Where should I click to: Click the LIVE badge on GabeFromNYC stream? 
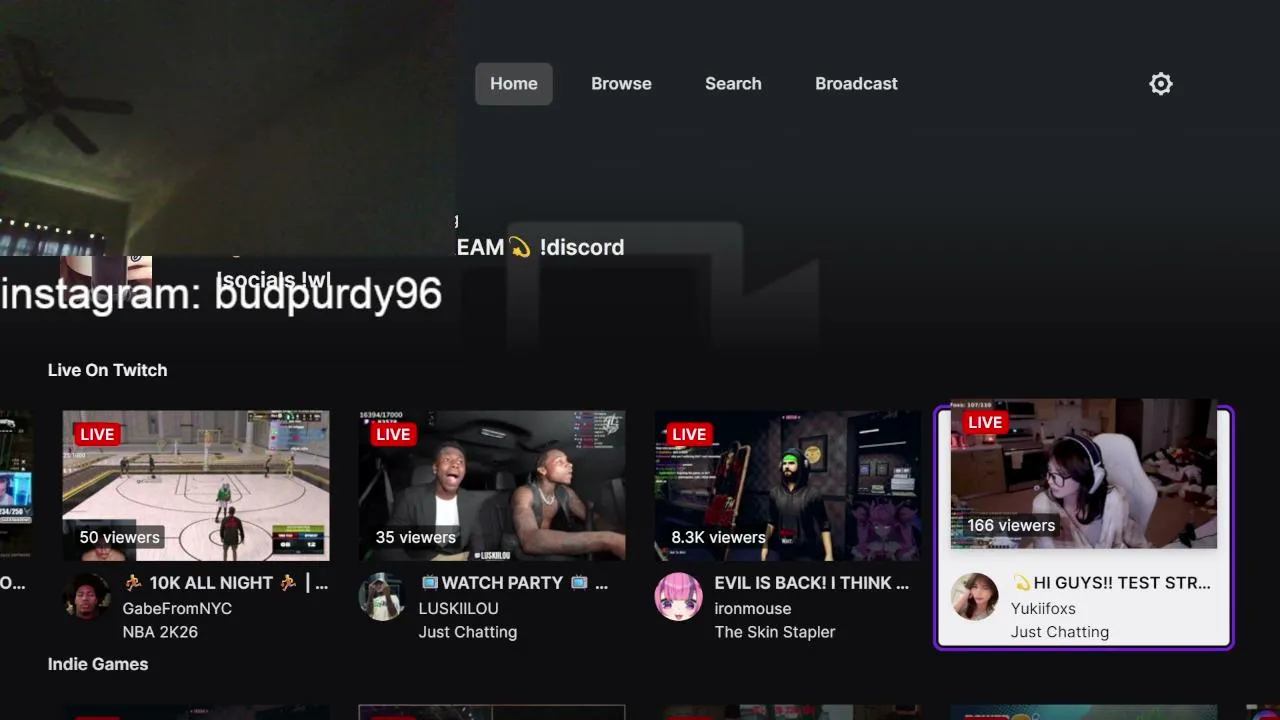pyautogui.click(x=97, y=434)
